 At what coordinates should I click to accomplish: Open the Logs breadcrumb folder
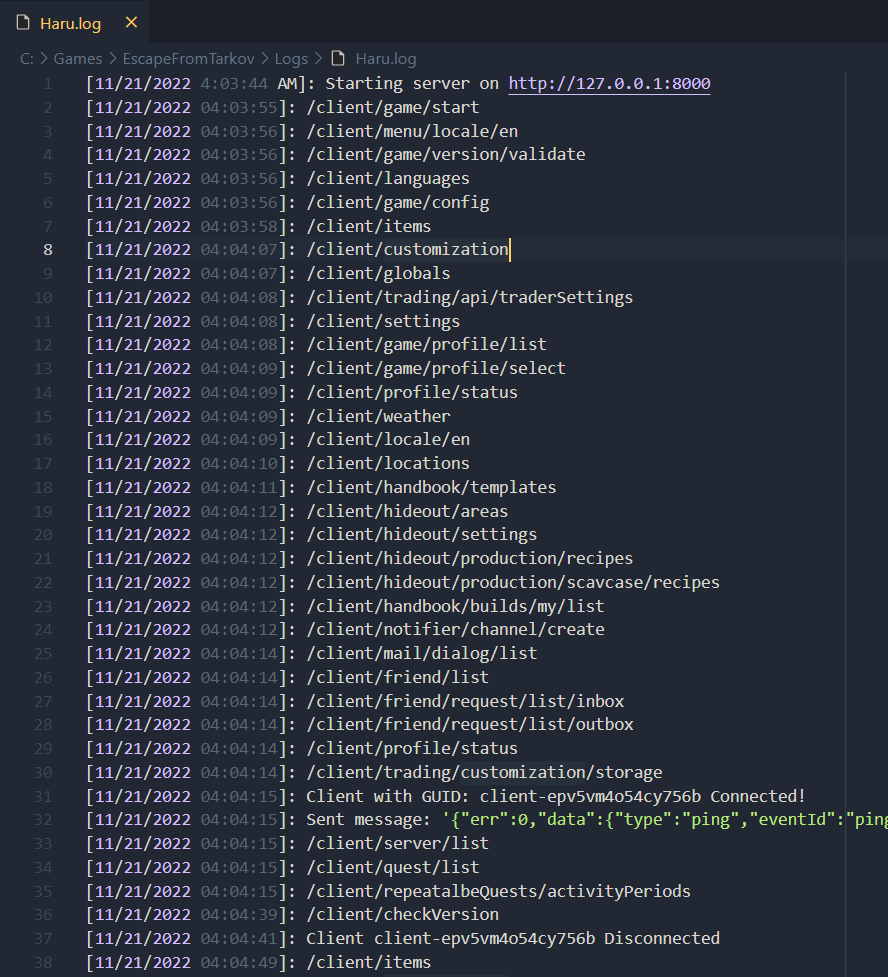(x=291, y=59)
